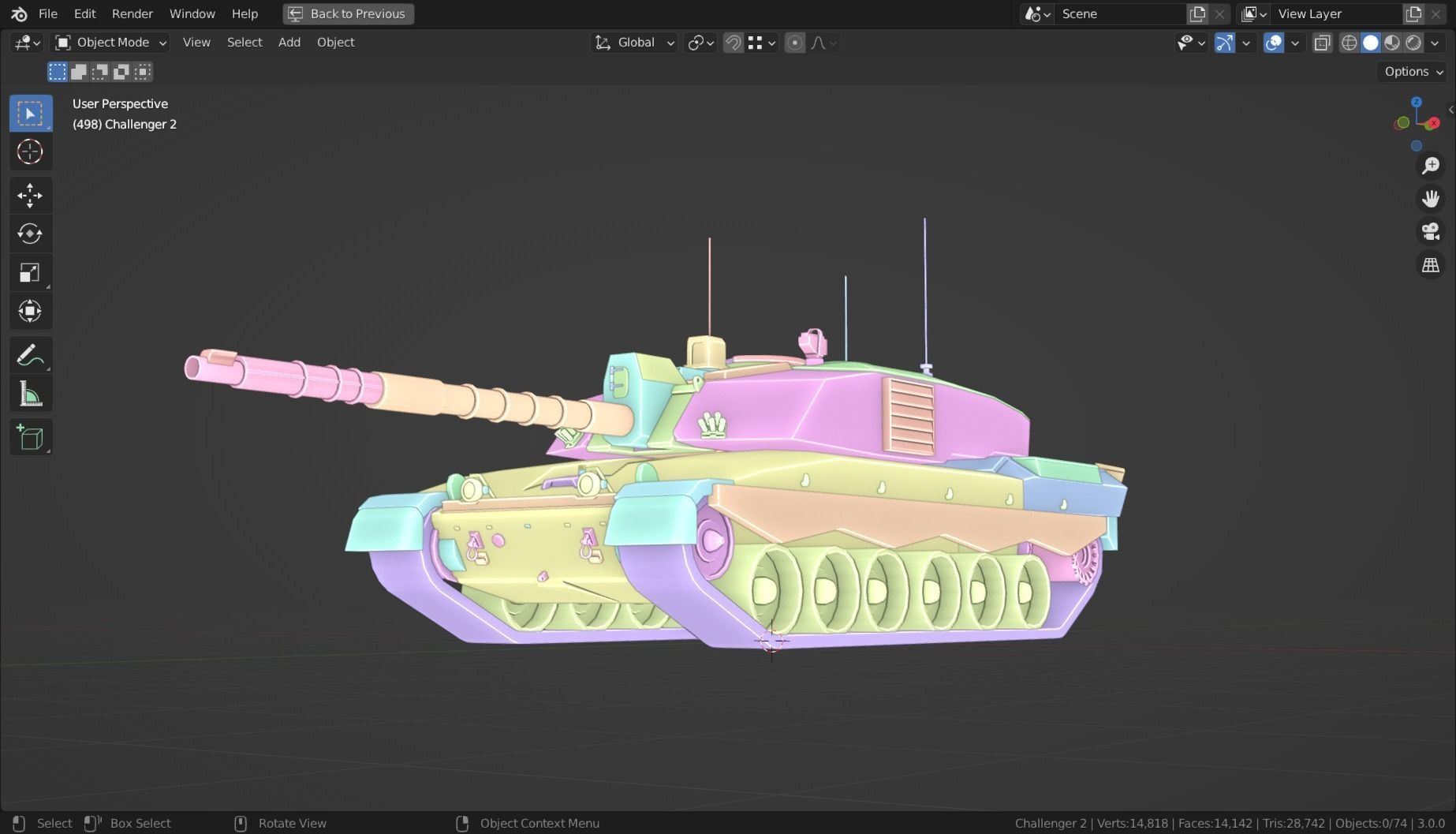The height and width of the screenshot is (834, 1456).
Task: Select the Scale tool
Action: [x=30, y=272]
